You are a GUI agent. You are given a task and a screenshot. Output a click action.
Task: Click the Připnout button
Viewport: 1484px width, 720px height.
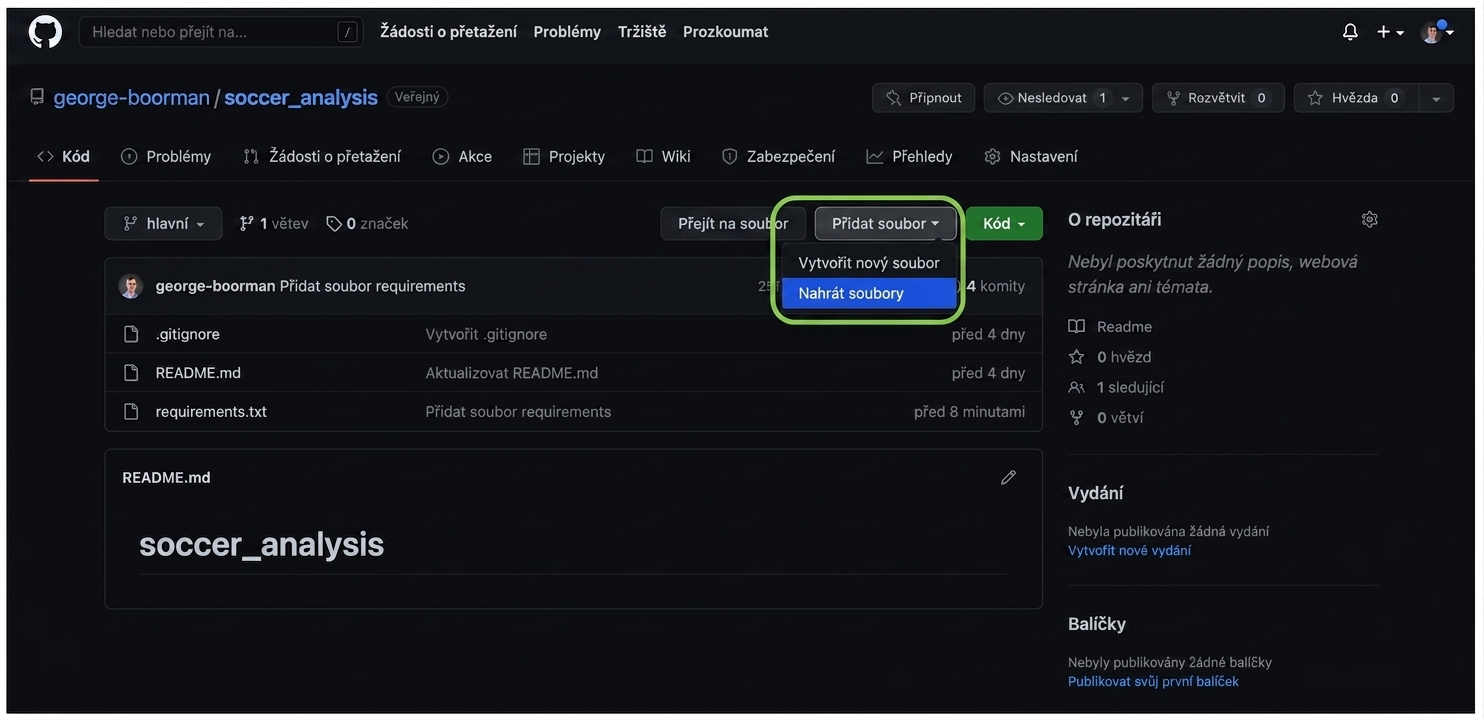point(924,98)
